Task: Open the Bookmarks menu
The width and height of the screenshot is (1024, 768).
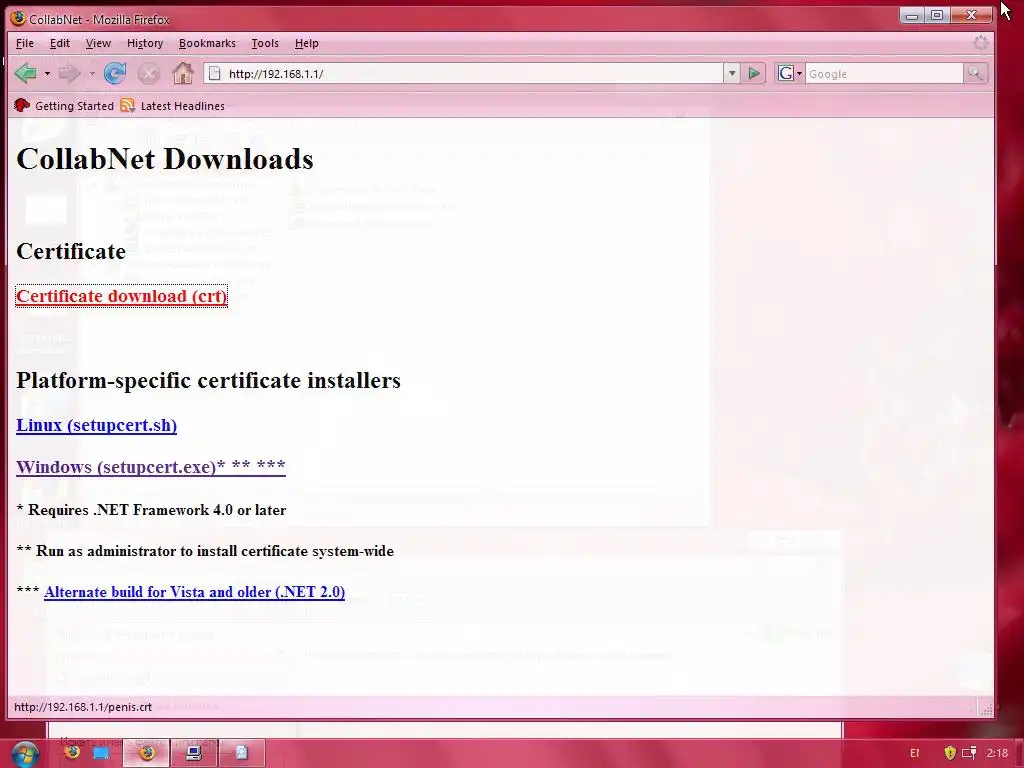Action: (207, 43)
